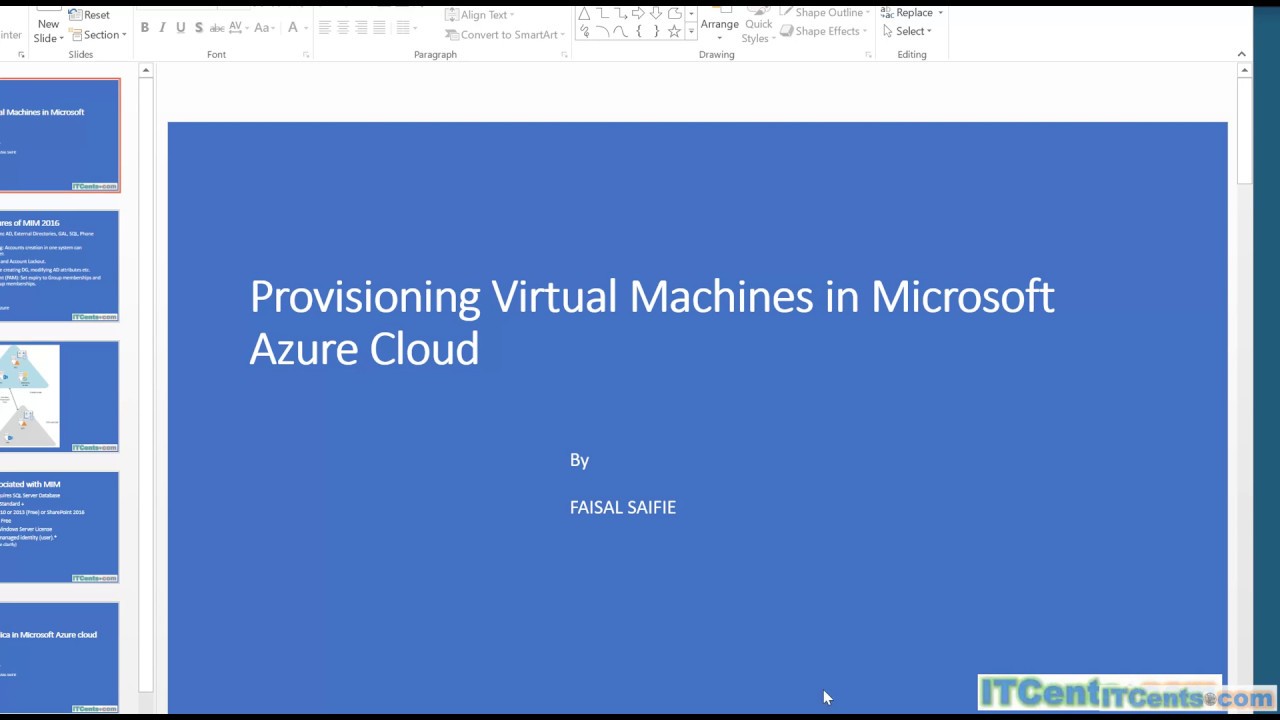Click the Replace button

(x=907, y=13)
